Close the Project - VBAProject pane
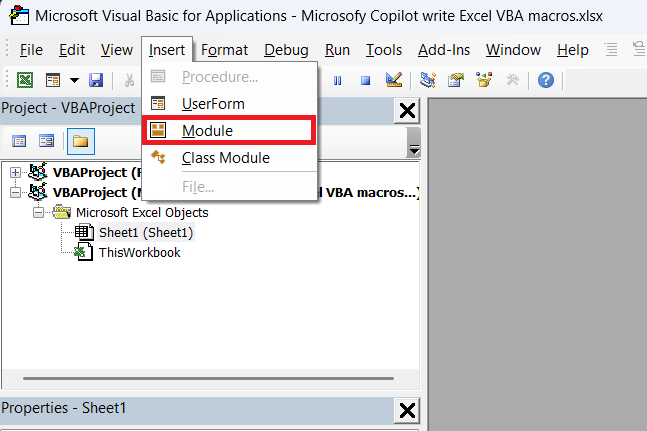 (407, 111)
